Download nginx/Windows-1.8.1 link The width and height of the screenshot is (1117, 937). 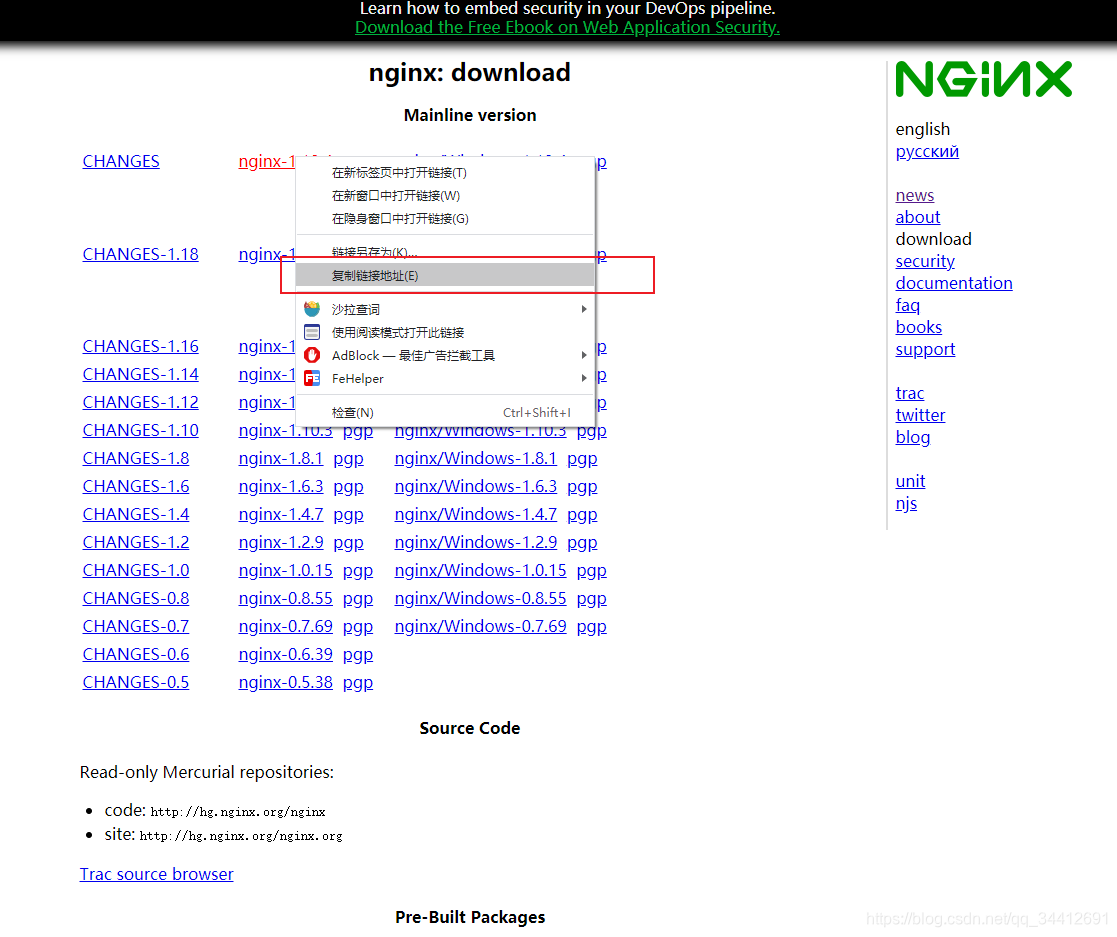[x=476, y=458]
